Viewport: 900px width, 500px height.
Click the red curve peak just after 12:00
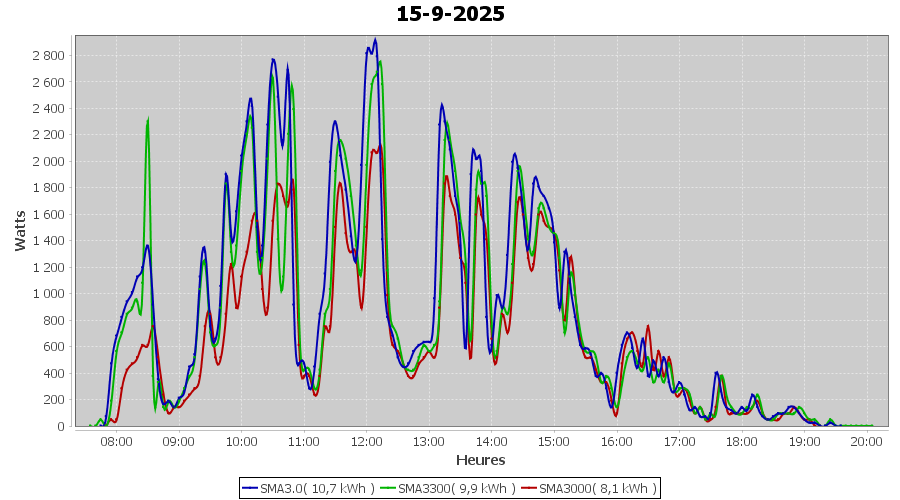click(379, 146)
